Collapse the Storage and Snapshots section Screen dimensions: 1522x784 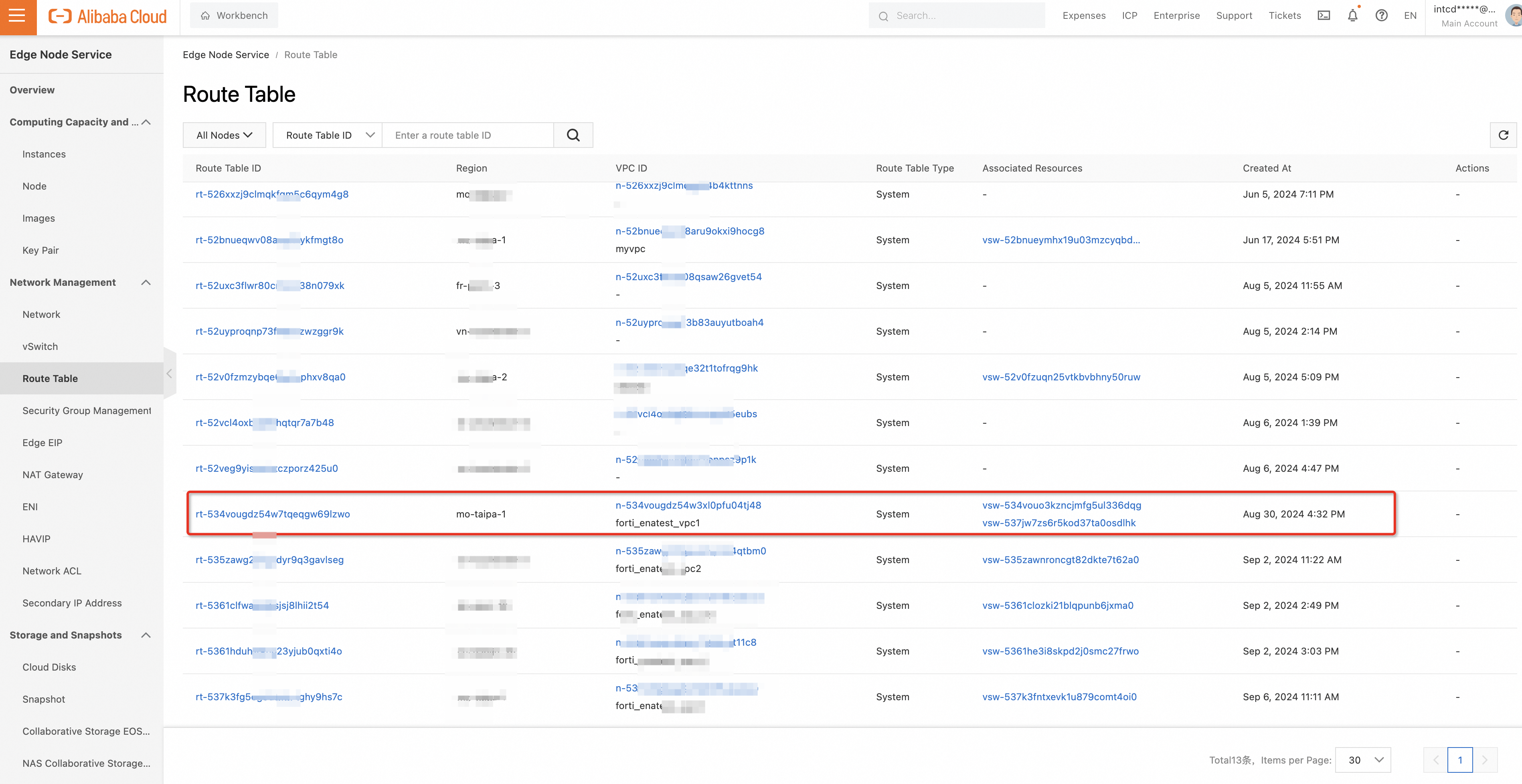click(x=146, y=635)
